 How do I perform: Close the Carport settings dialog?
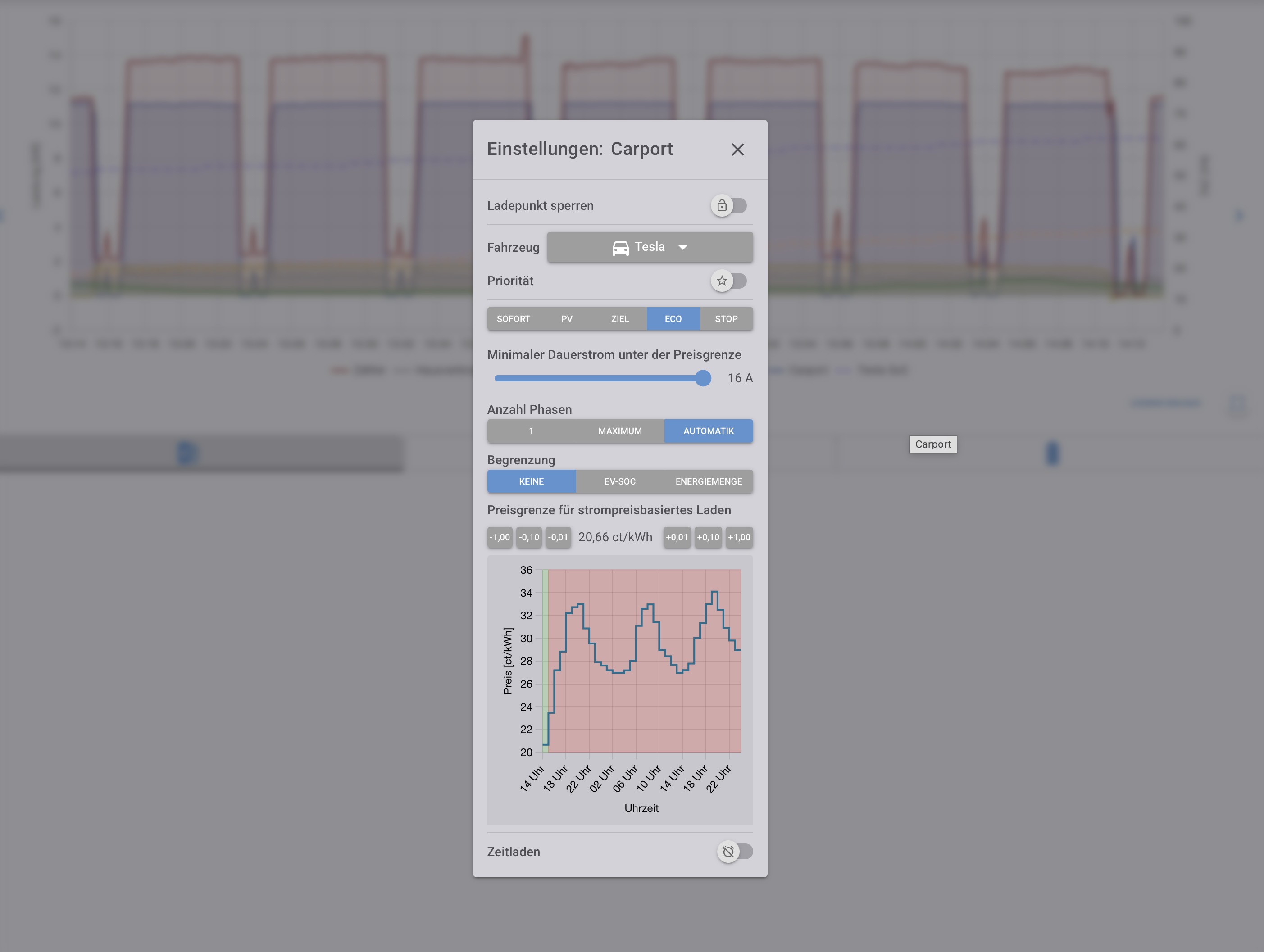[737, 150]
